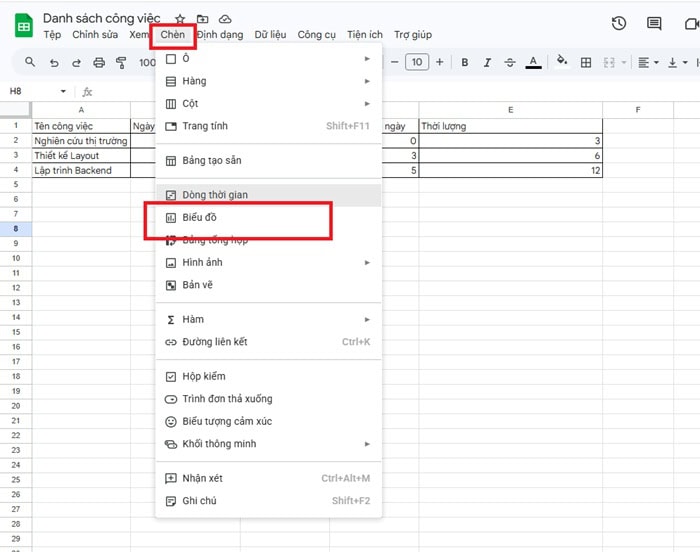
Task: Open the text color picker
Action: click(x=534, y=63)
